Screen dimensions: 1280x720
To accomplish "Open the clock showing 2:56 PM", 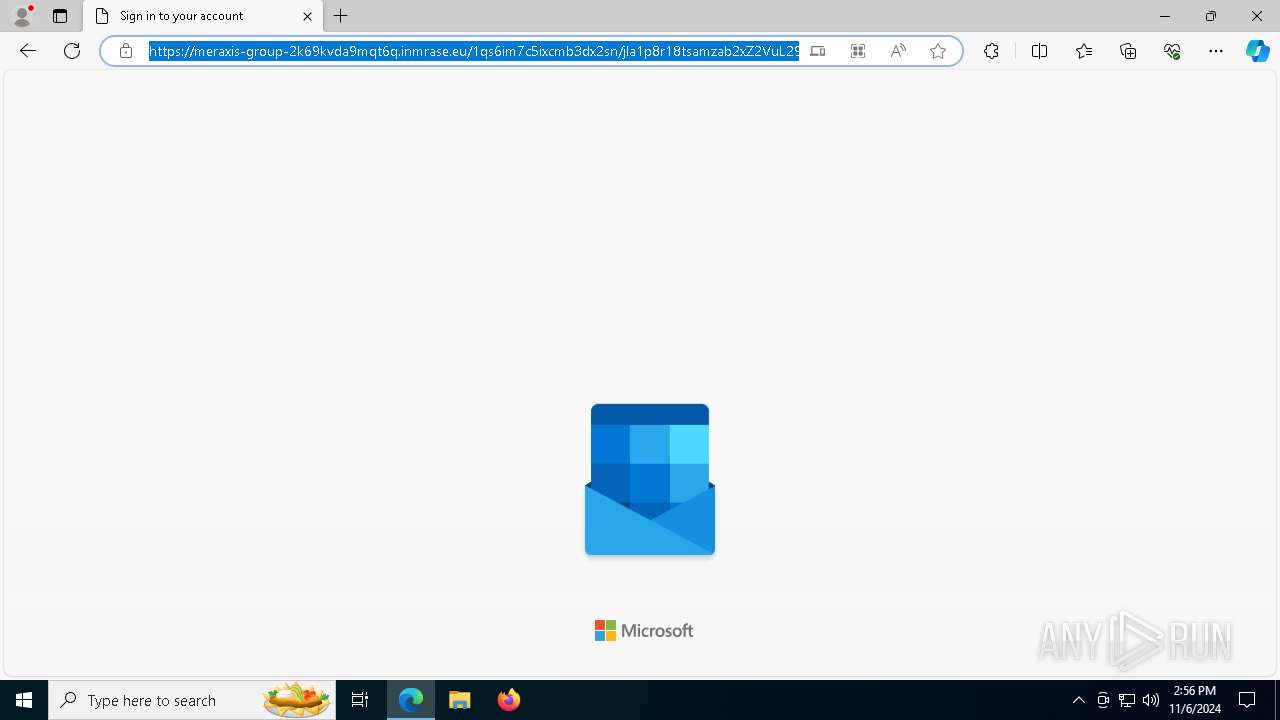I will click(1195, 700).
